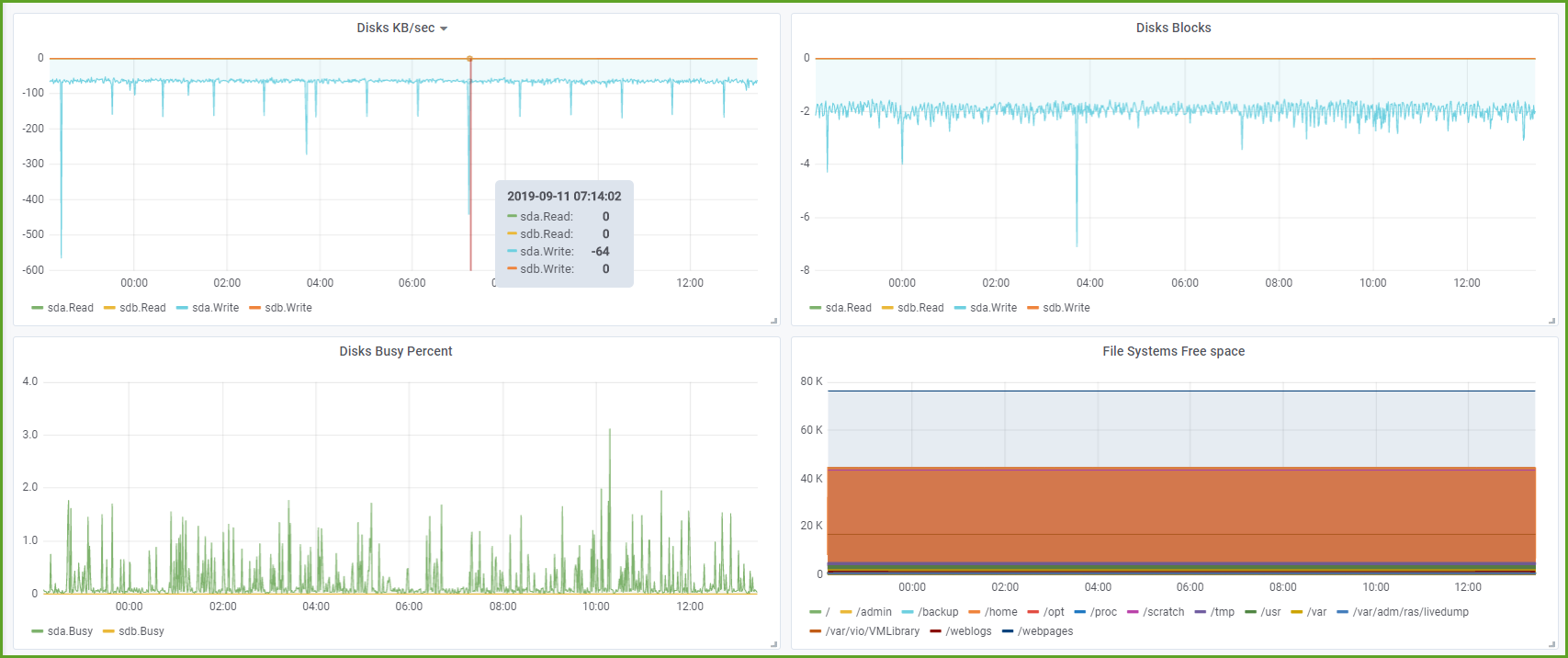Toggle the /proc filesystem legend entry
This screenshot has height=658, width=1568.
click(1096, 612)
